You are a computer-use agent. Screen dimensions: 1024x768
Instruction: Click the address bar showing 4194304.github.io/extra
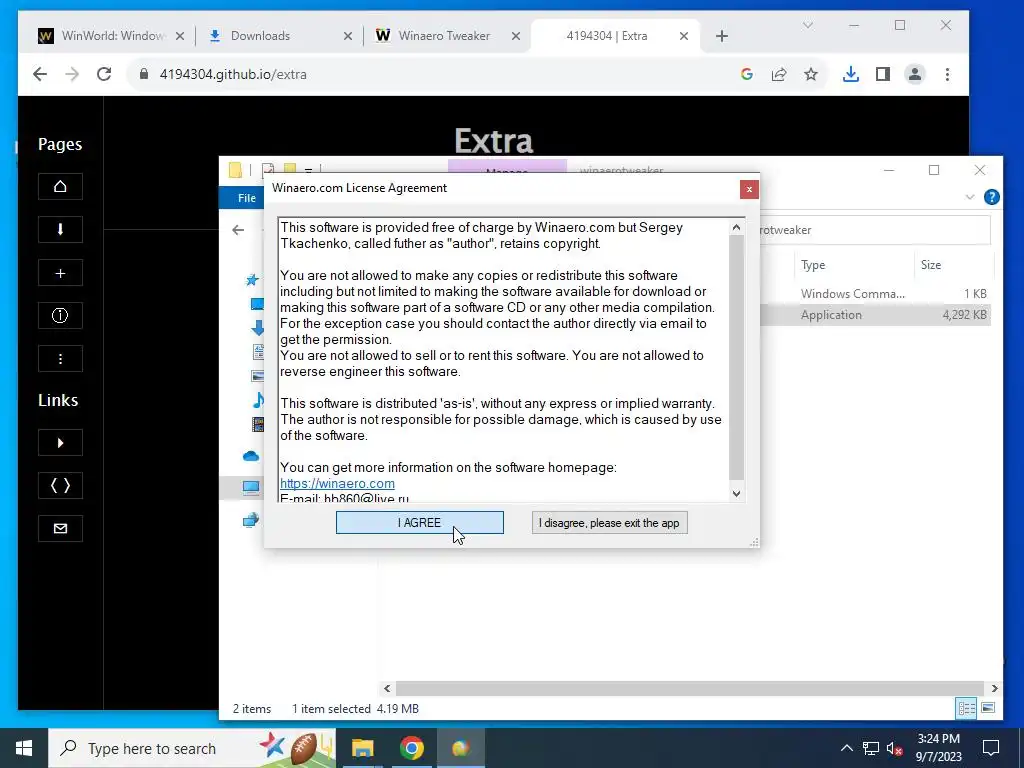point(431,74)
